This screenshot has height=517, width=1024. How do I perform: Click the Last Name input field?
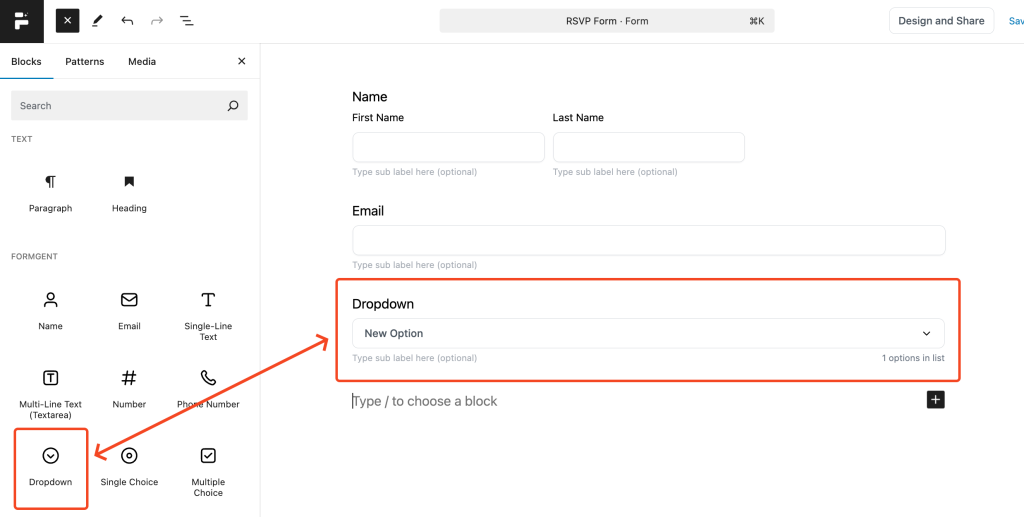[x=648, y=148]
